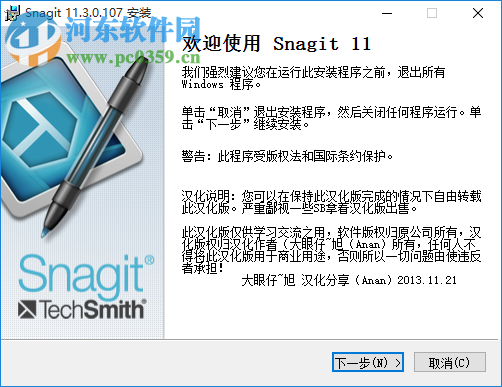Viewport: 502px width, 387px height.
Task: Click the paragraph starting 汉化说明
Action: pyautogui.click(x=331, y=202)
